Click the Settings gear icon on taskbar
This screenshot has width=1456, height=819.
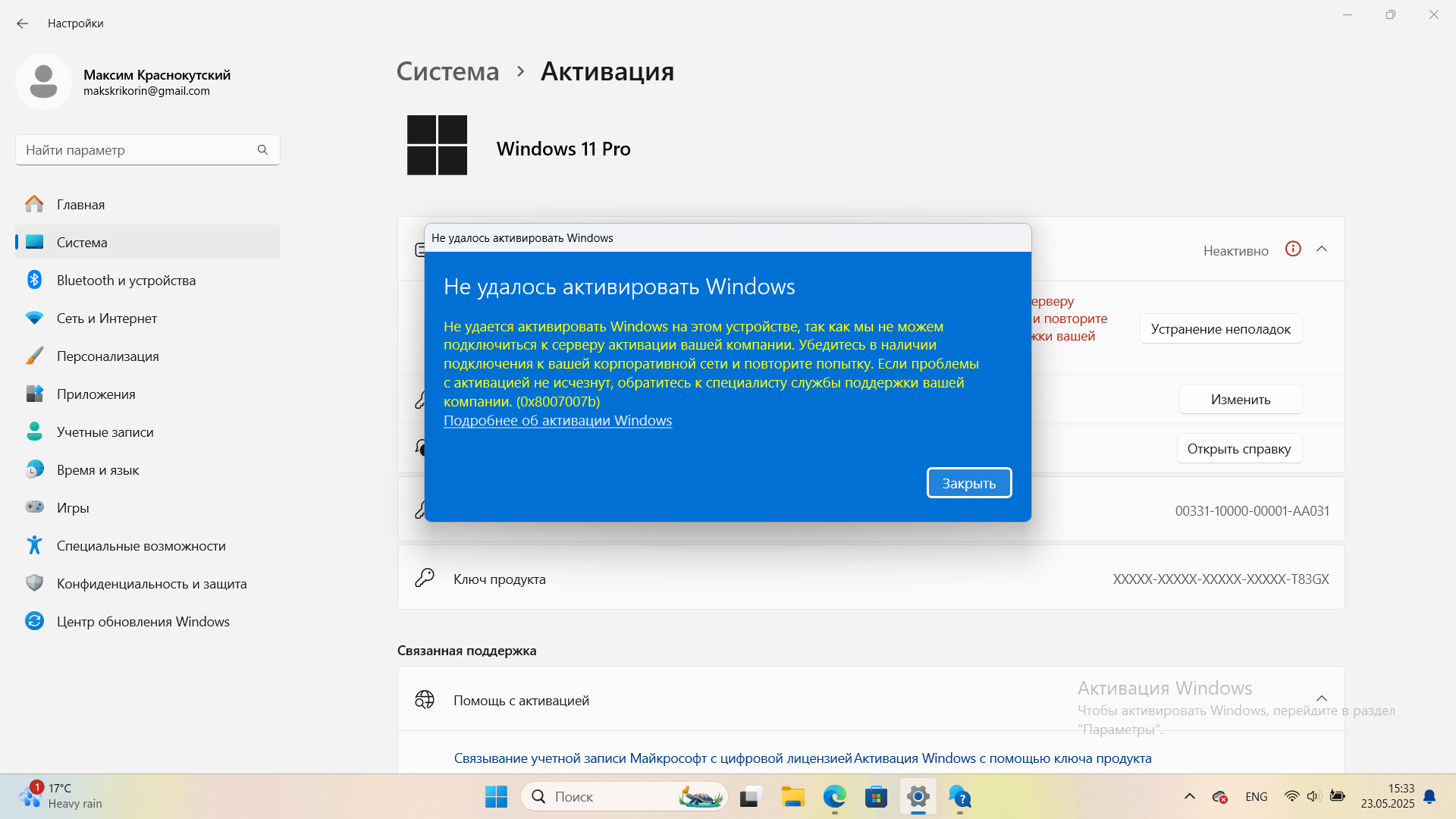(918, 797)
